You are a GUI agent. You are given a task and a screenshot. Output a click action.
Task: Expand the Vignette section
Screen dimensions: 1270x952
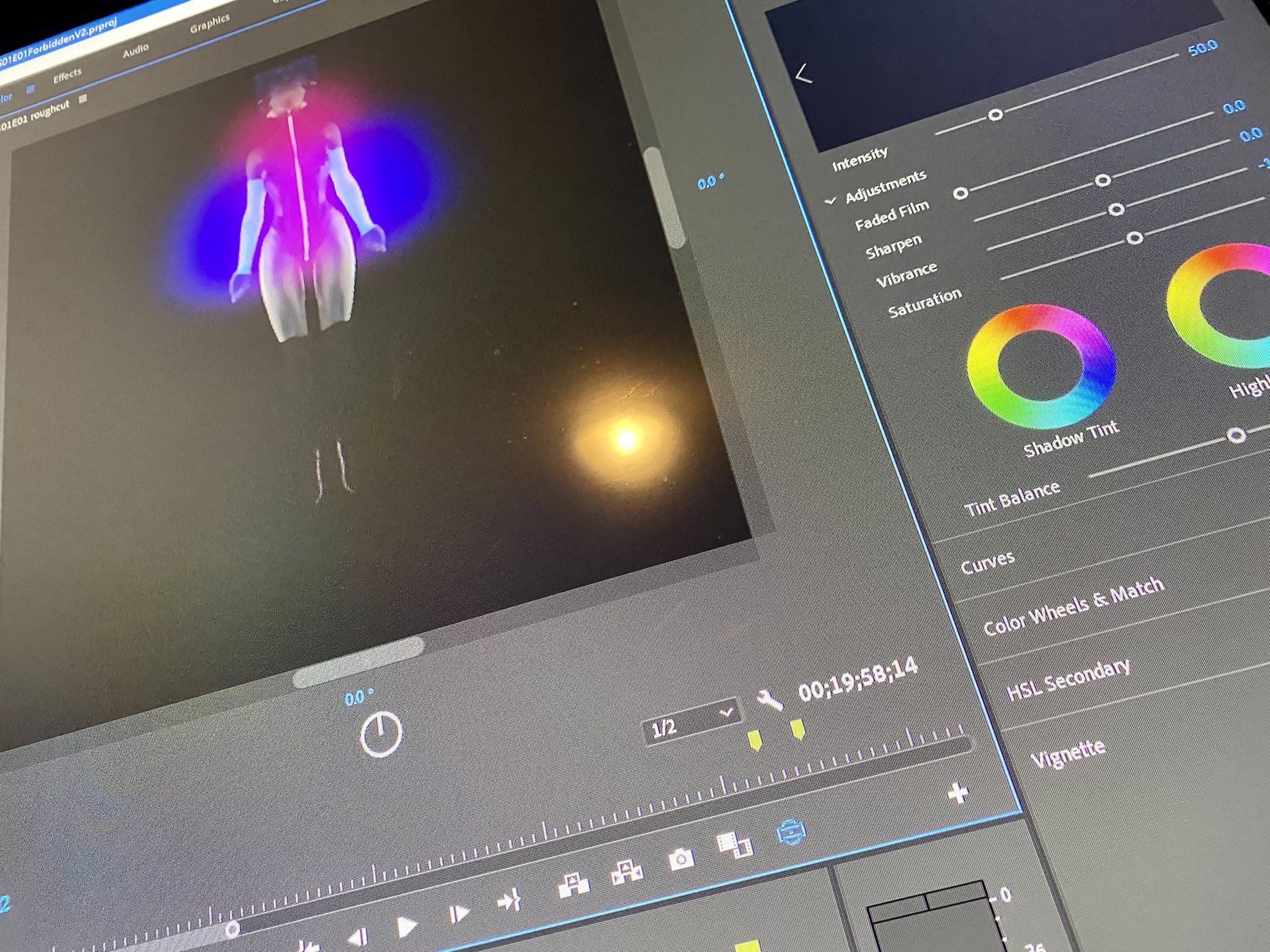pyautogui.click(x=1068, y=754)
